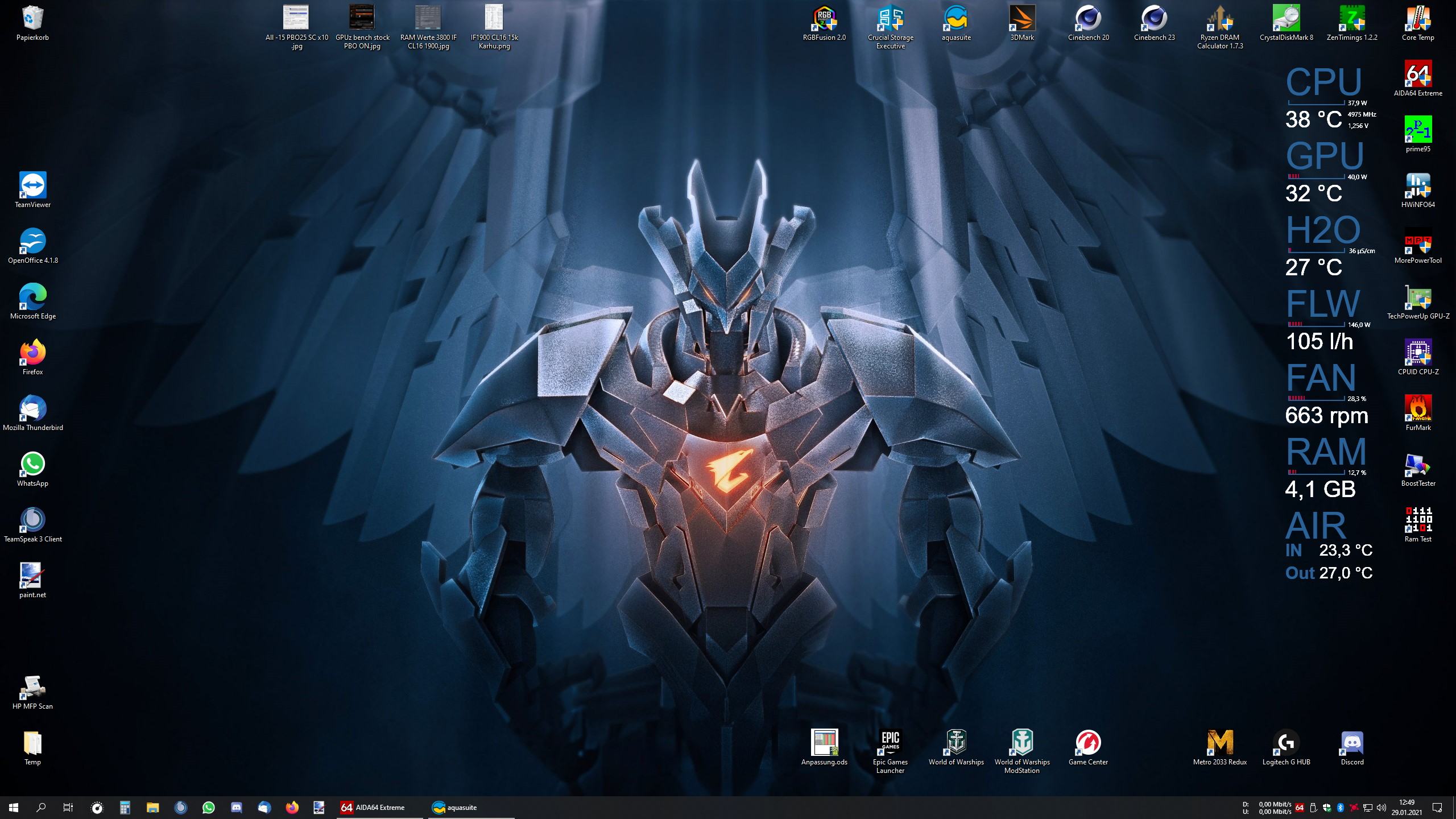The height and width of the screenshot is (819, 1456).
Task: Open the HP MFP Scan desktop icon
Action: point(32,692)
